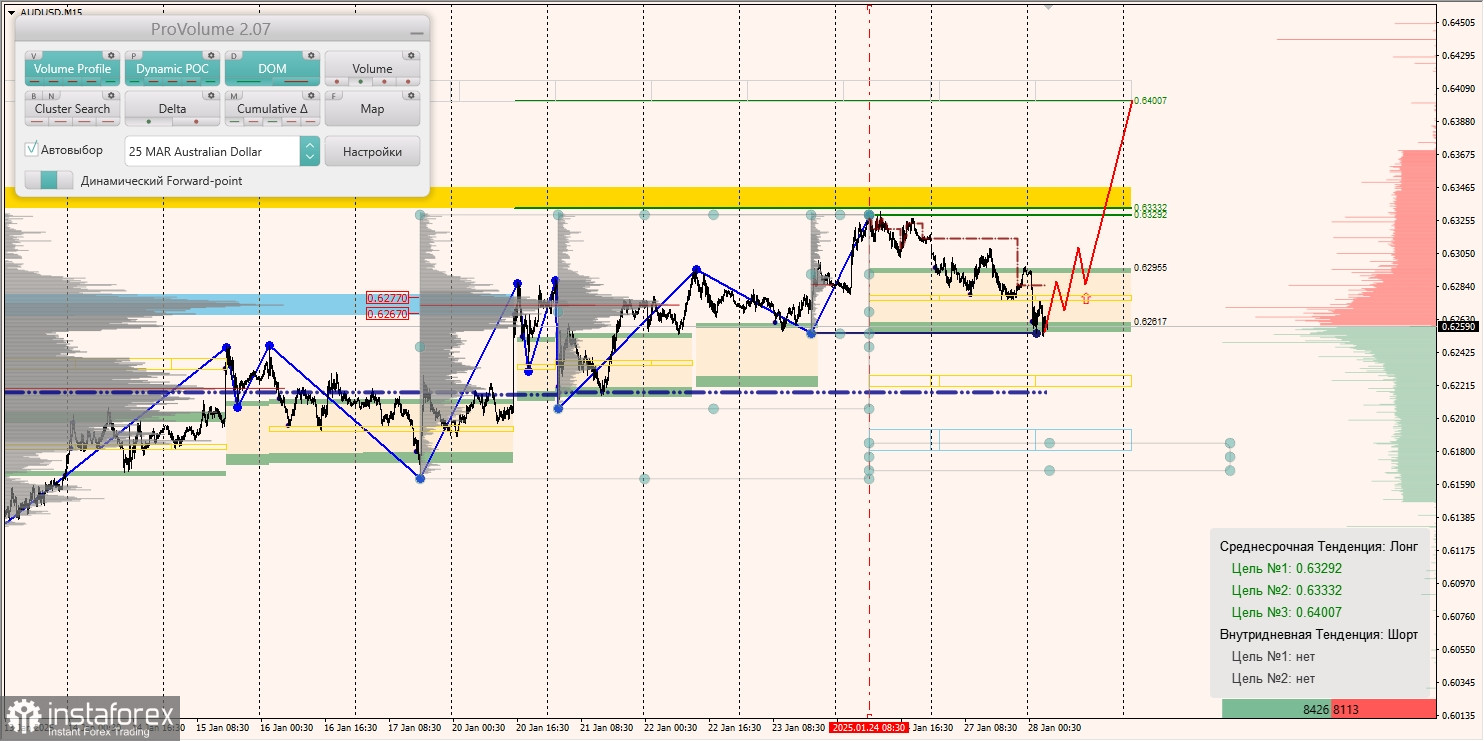Image resolution: width=1484 pixels, height=741 pixels.
Task: Open Настройки settings button
Action: 372,151
